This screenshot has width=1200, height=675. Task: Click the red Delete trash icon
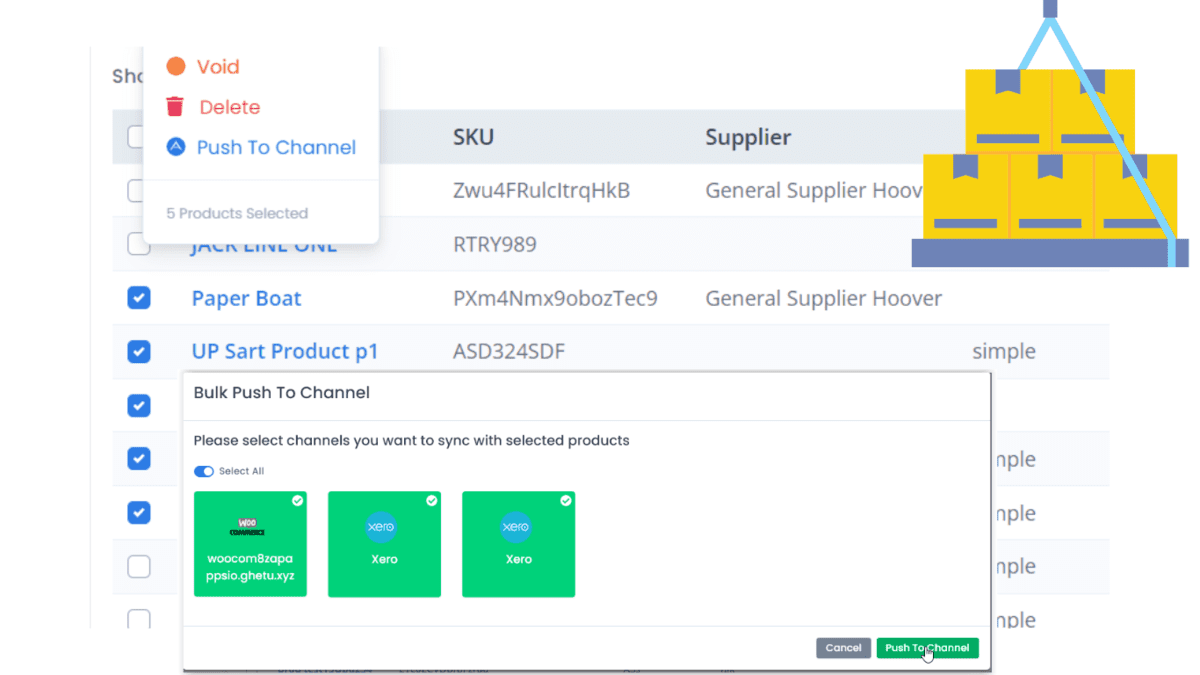click(176, 107)
